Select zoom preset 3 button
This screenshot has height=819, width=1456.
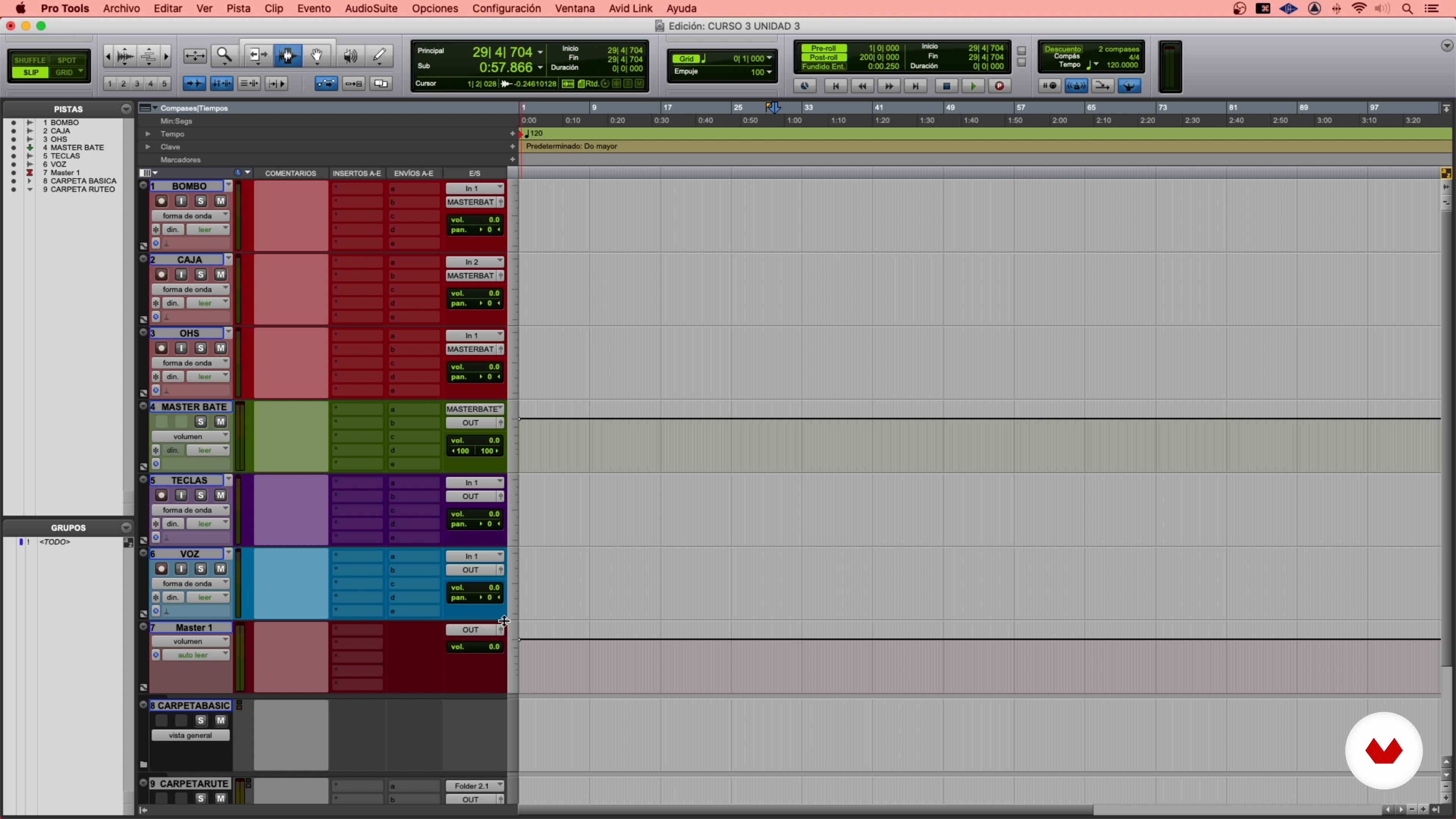point(137,84)
